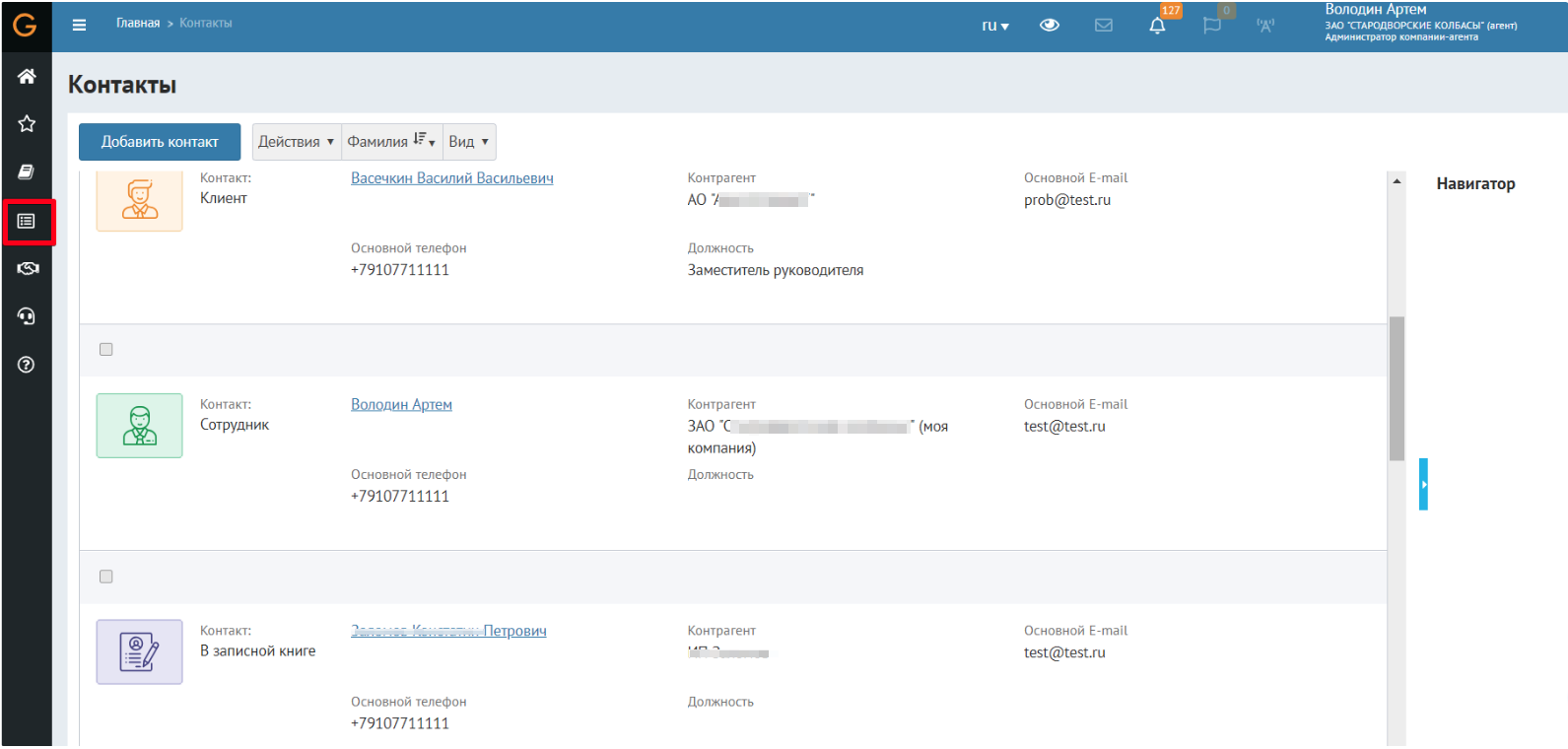Open favorites star in sidebar
This screenshot has height=749, width=1568.
27,123
